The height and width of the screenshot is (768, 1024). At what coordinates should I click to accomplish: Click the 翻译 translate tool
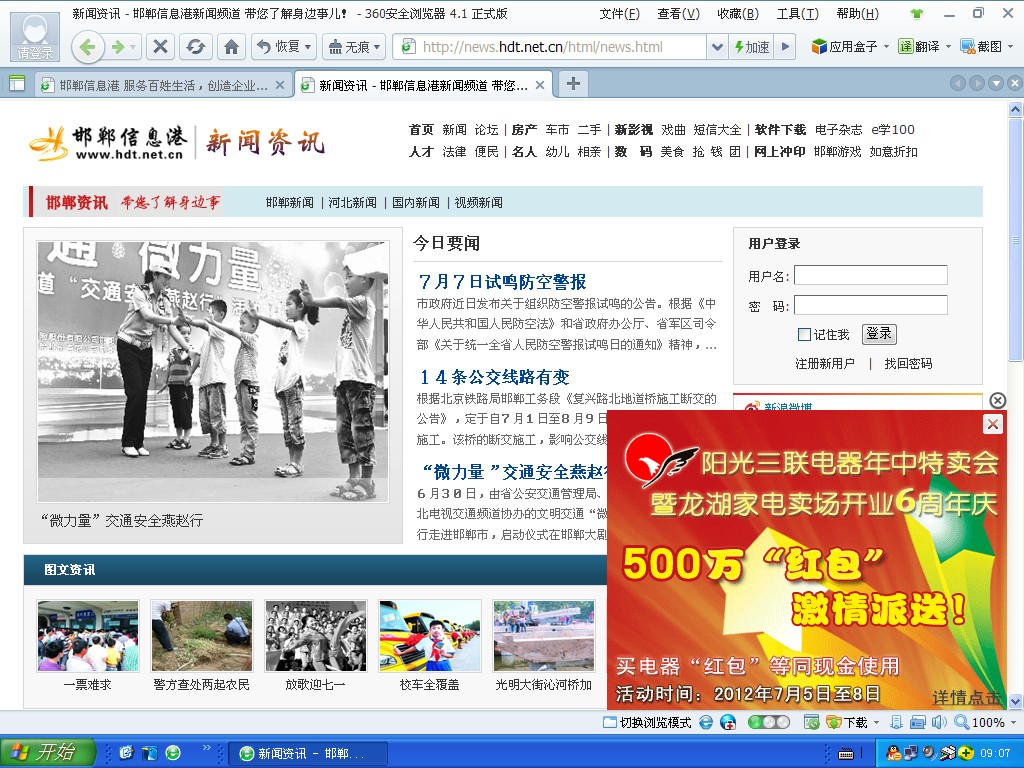(x=919, y=46)
